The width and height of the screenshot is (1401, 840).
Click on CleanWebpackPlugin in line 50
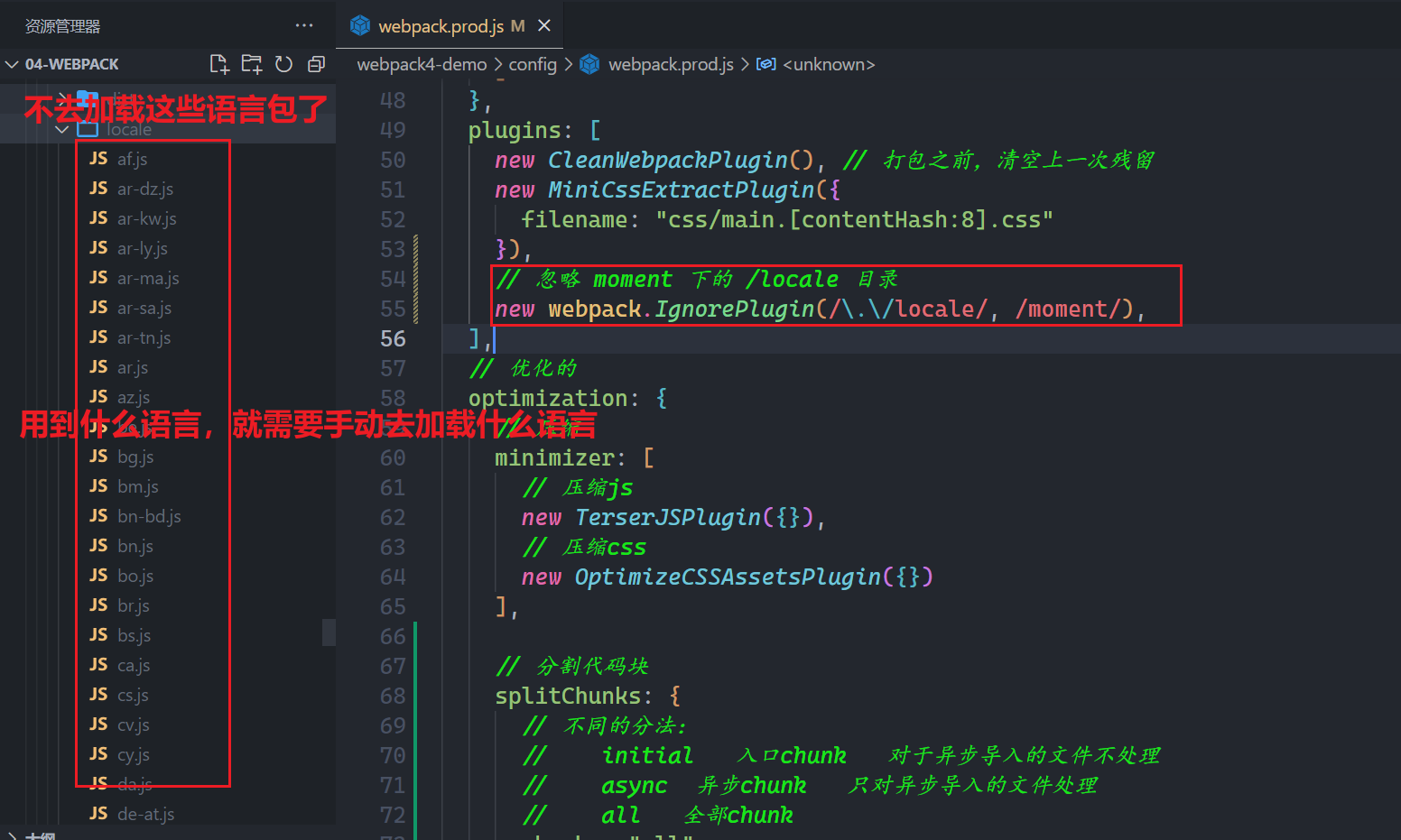point(668,160)
